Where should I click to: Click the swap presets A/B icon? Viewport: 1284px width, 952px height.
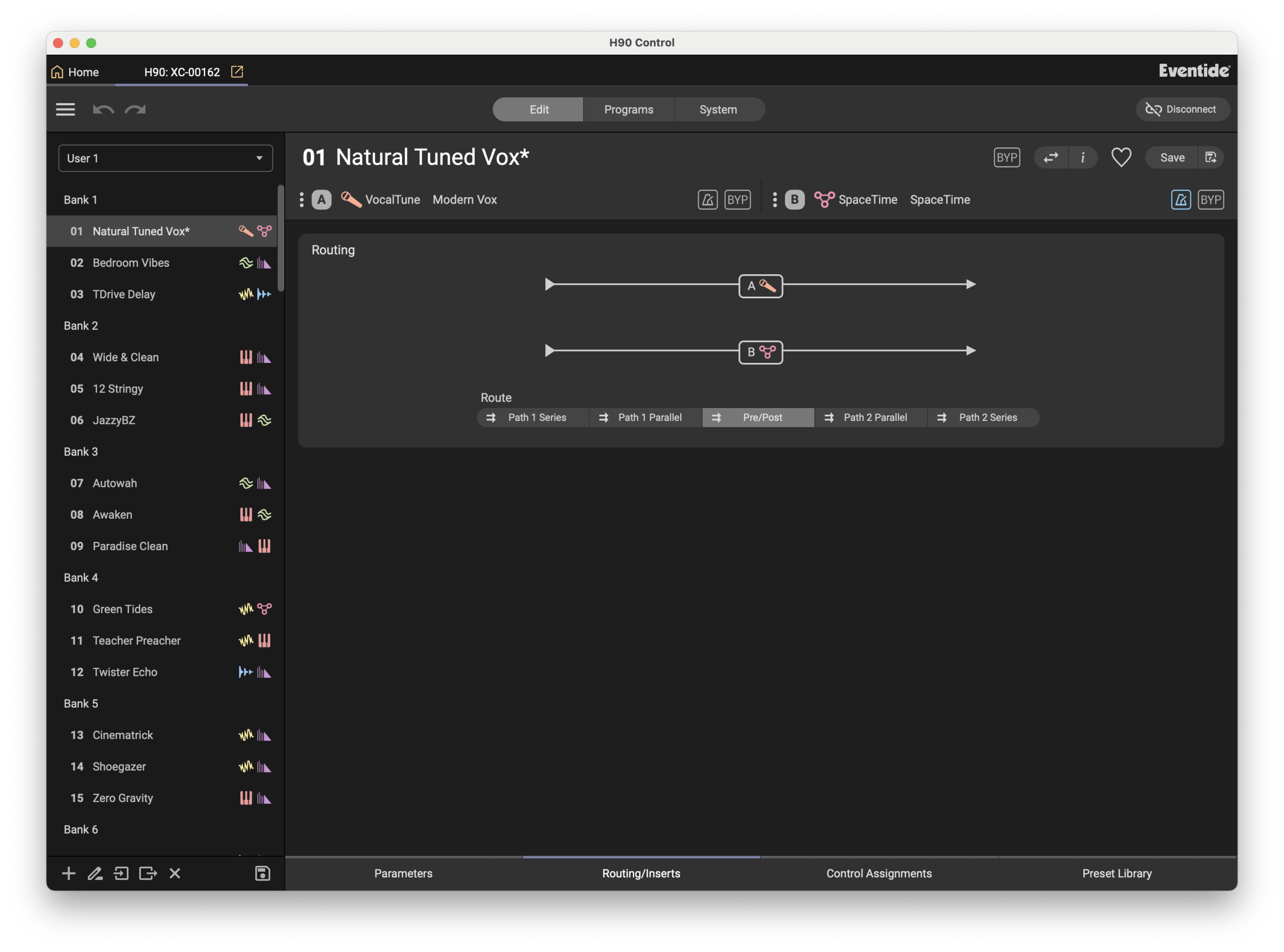pos(1051,157)
